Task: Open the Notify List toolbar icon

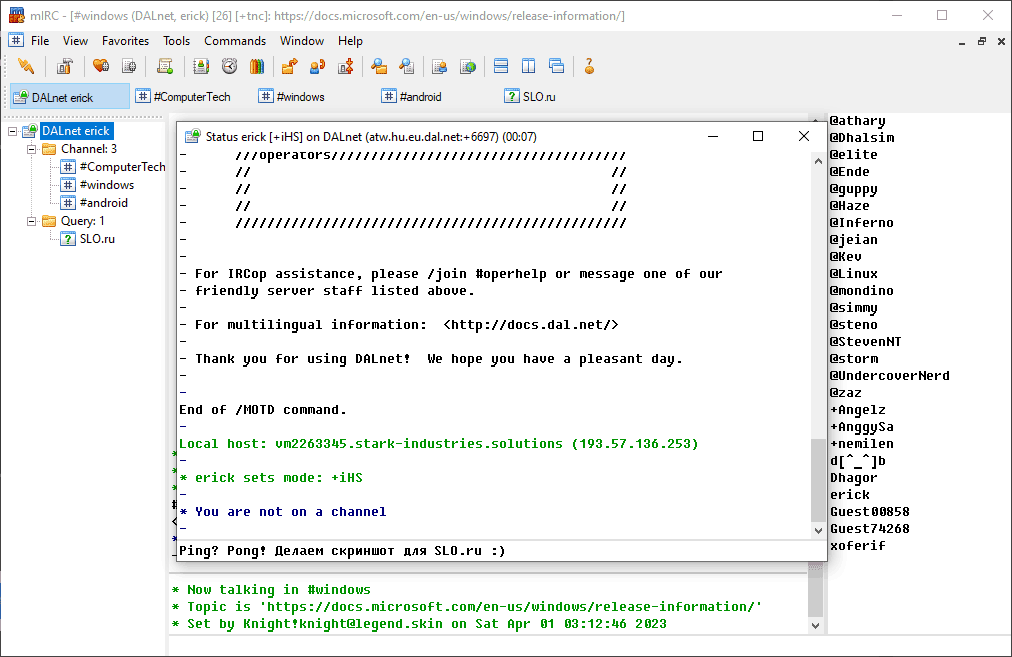Action: [440, 66]
